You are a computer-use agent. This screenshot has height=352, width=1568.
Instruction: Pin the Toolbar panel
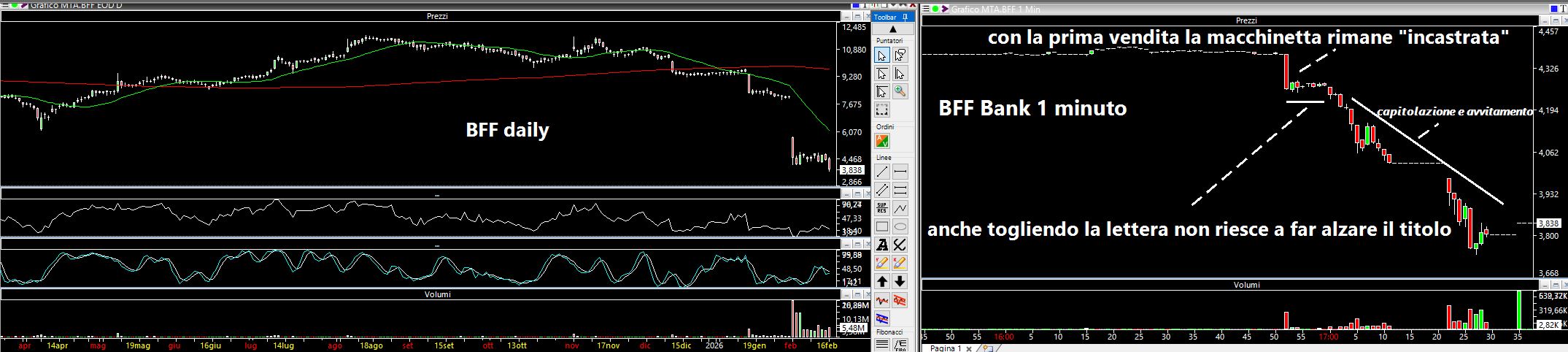(x=905, y=17)
